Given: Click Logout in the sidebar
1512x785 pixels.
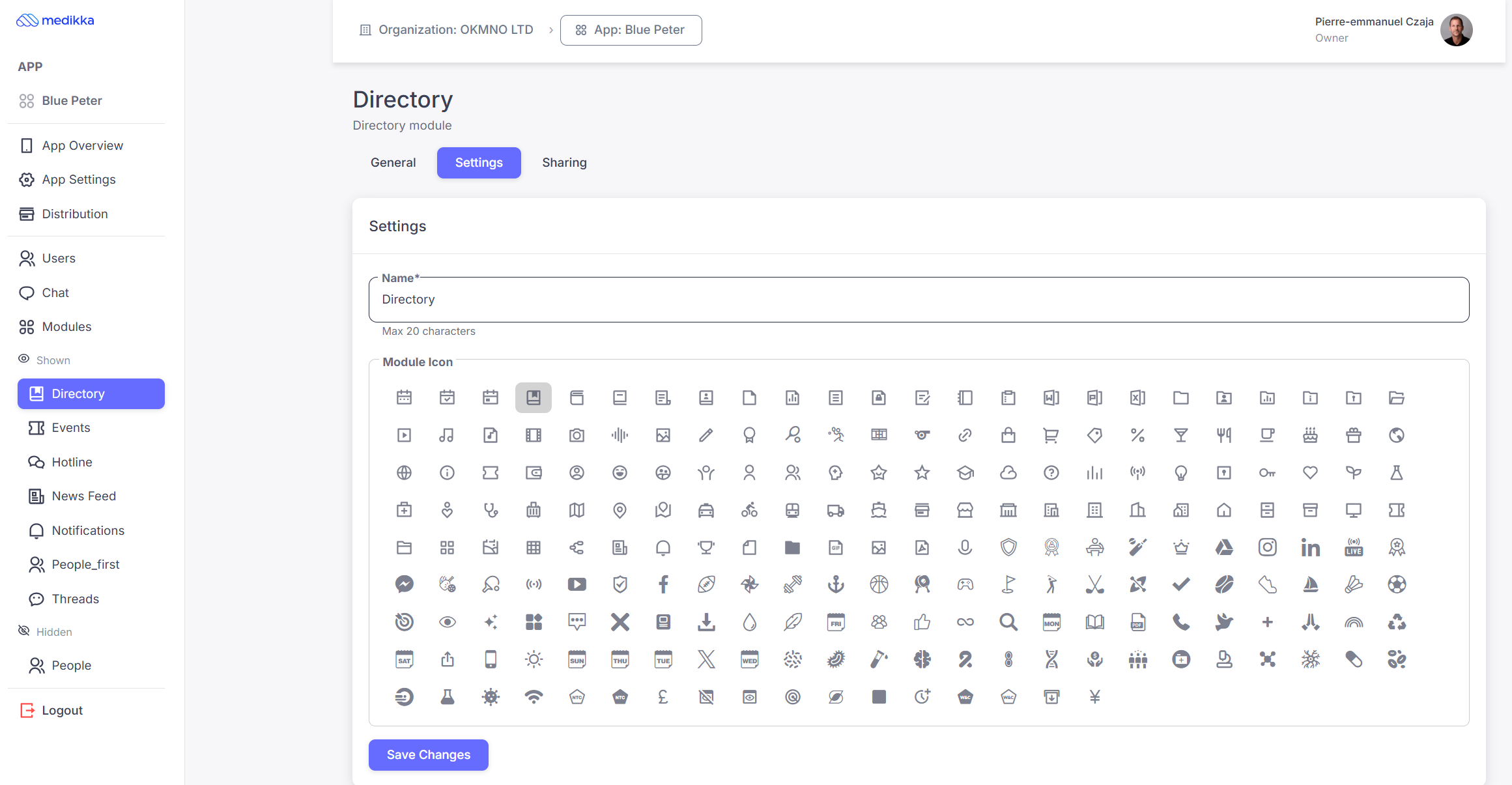Looking at the screenshot, I should (62, 710).
